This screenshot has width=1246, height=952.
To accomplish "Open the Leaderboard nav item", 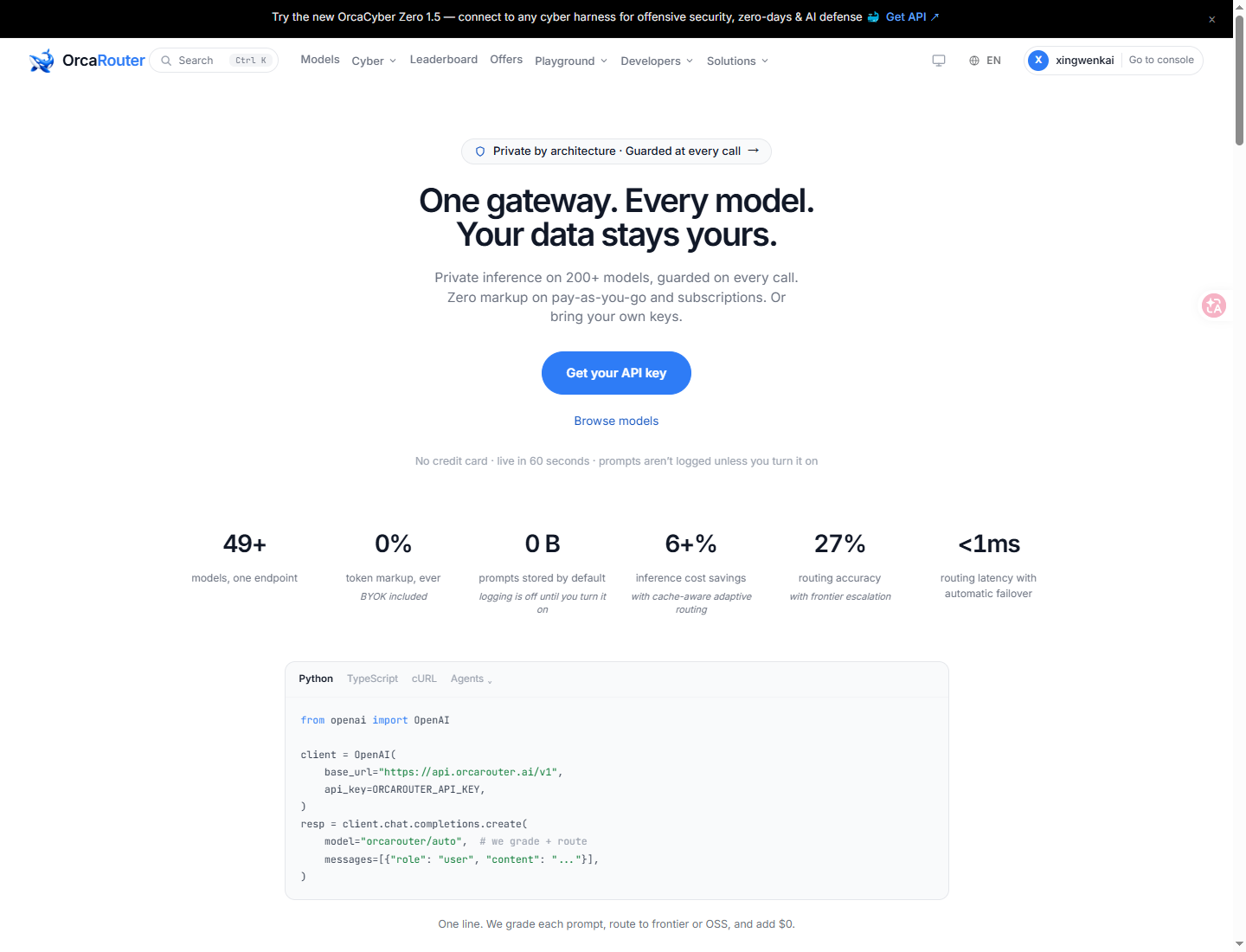I will [x=444, y=60].
